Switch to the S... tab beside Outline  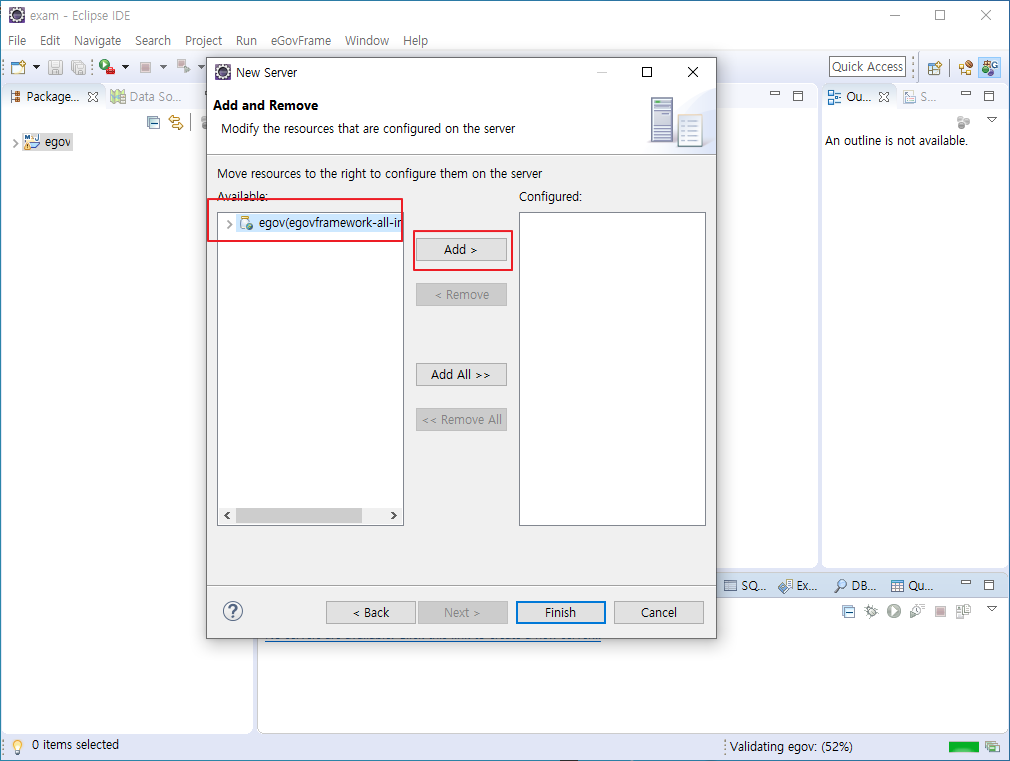pyautogui.click(x=919, y=97)
